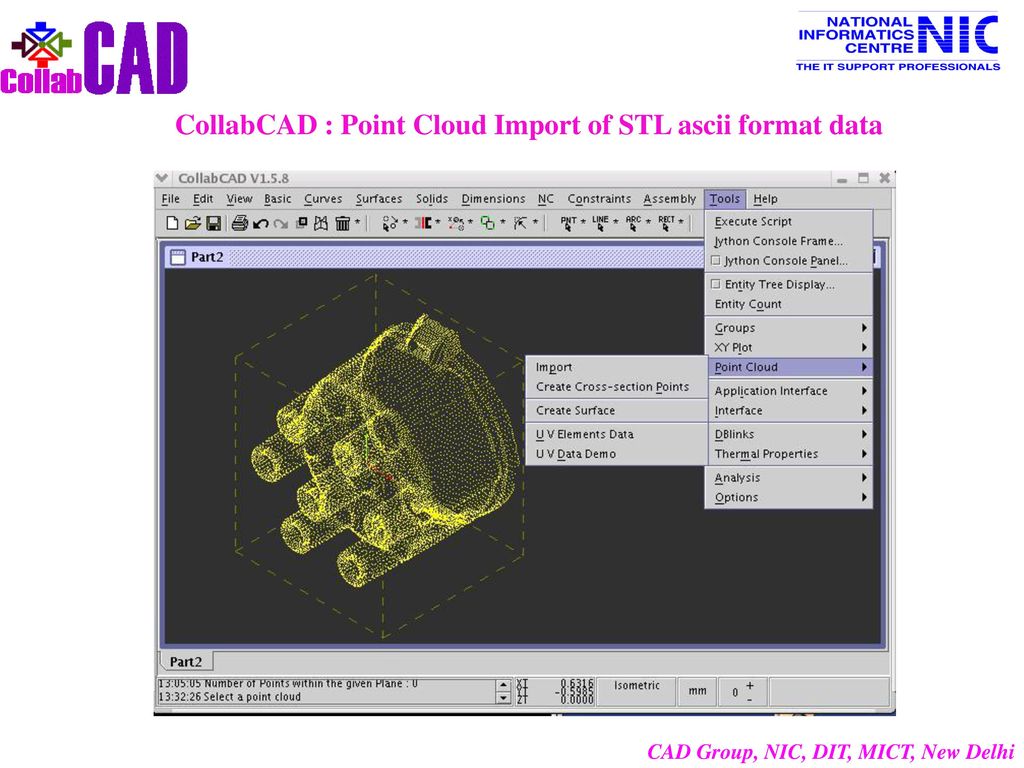
Task: Increase the value with the plus stepper
Action: coord(750,685)
